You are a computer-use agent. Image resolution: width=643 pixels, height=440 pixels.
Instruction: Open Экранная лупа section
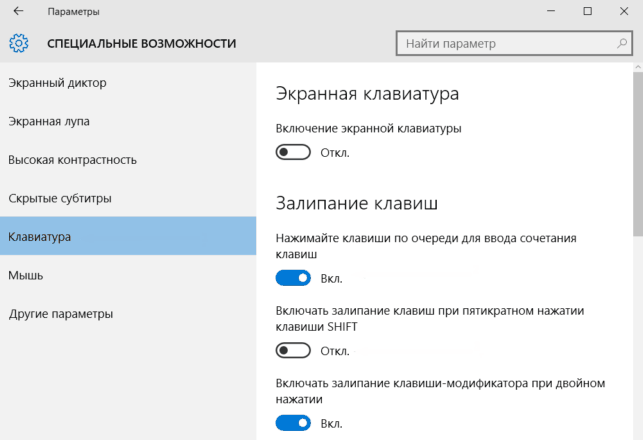[x=128, y=121]
